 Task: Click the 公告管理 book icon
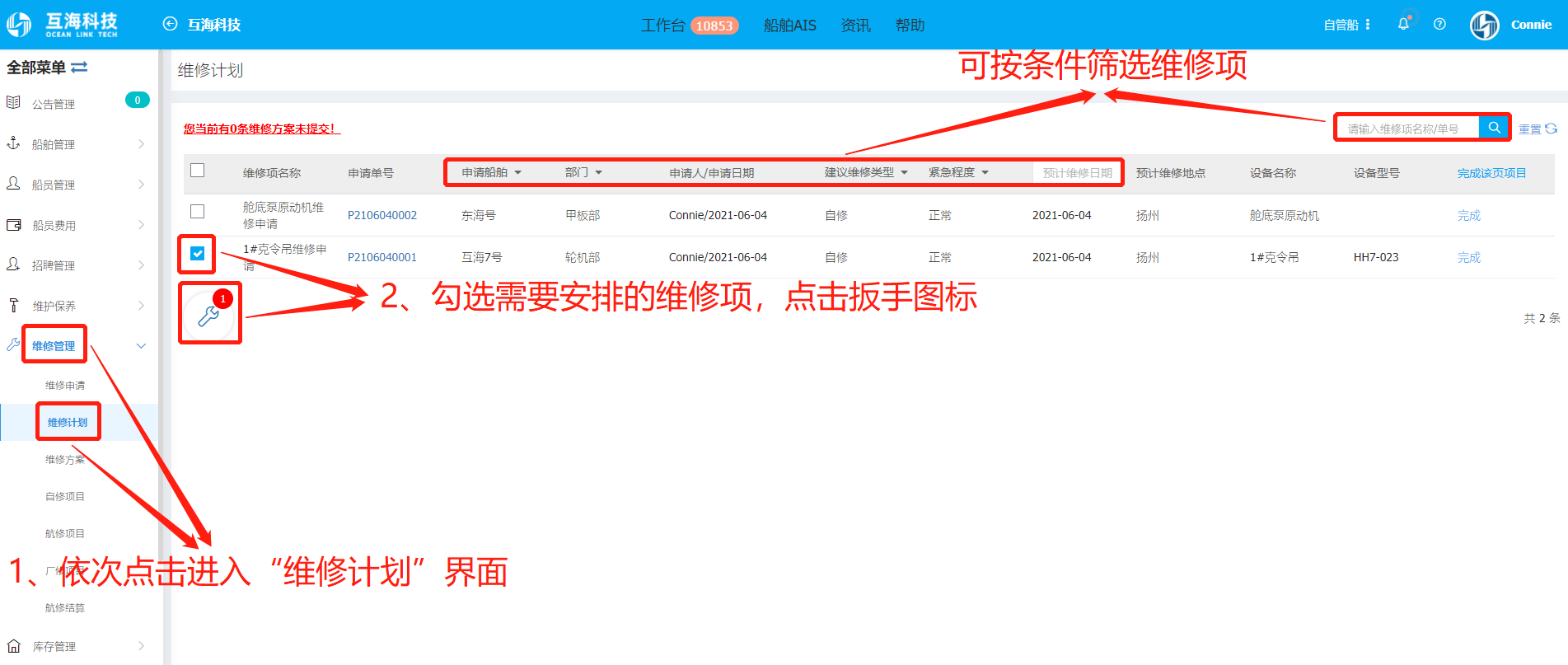(13, 102)
